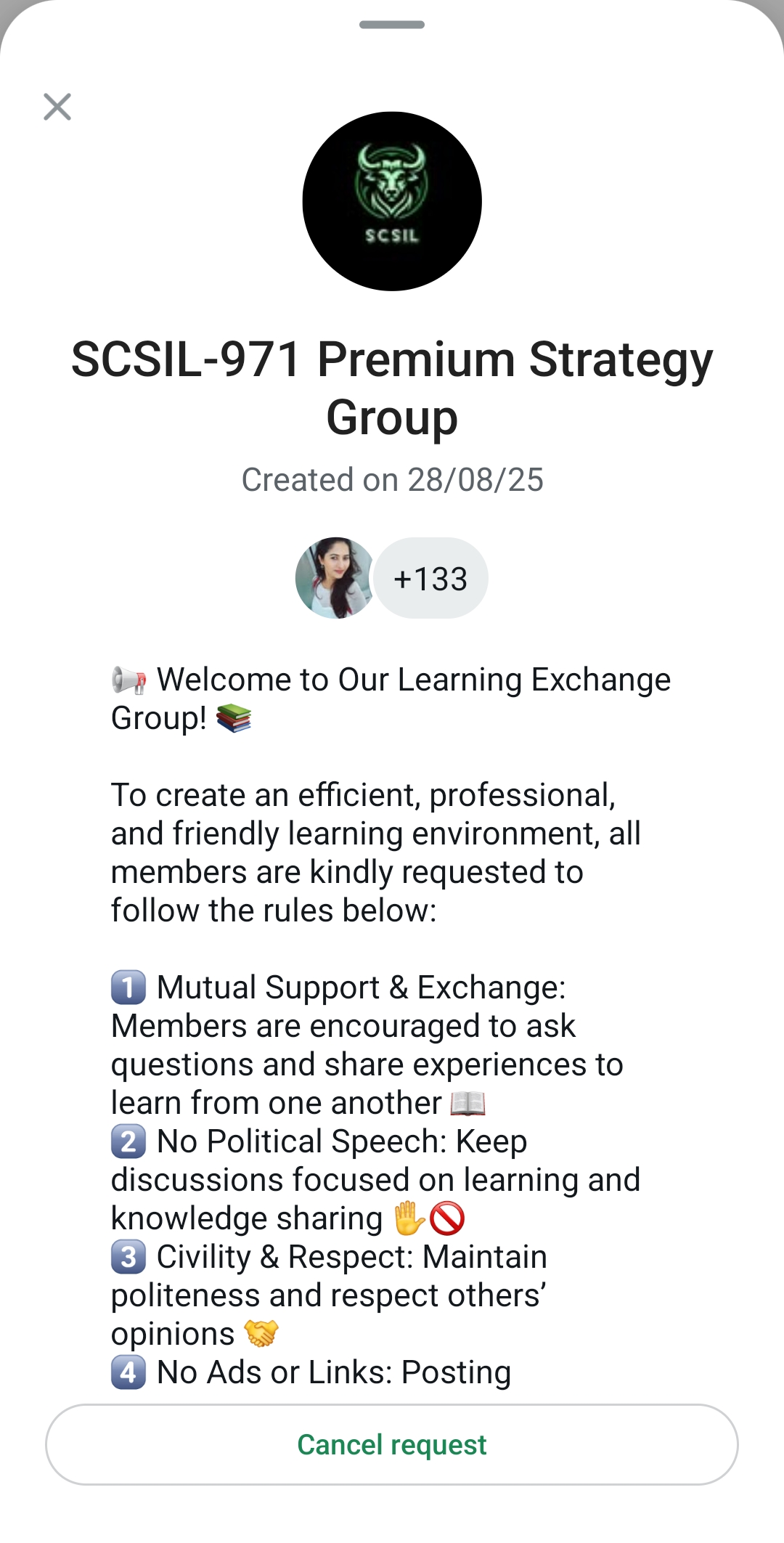Click the No Ads or Links rule text
The image size is (784, 1543).
click(x=334, y=1372)
